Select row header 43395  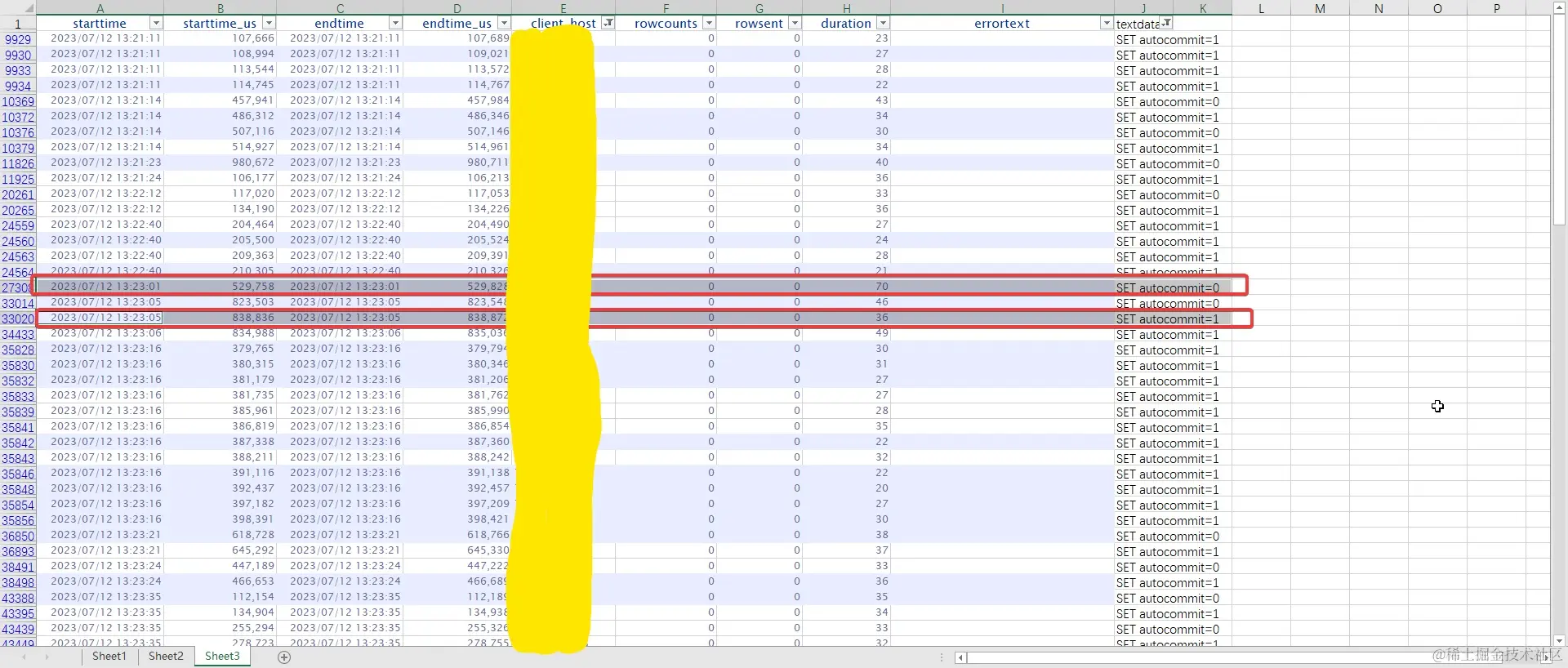pos(18,613)
